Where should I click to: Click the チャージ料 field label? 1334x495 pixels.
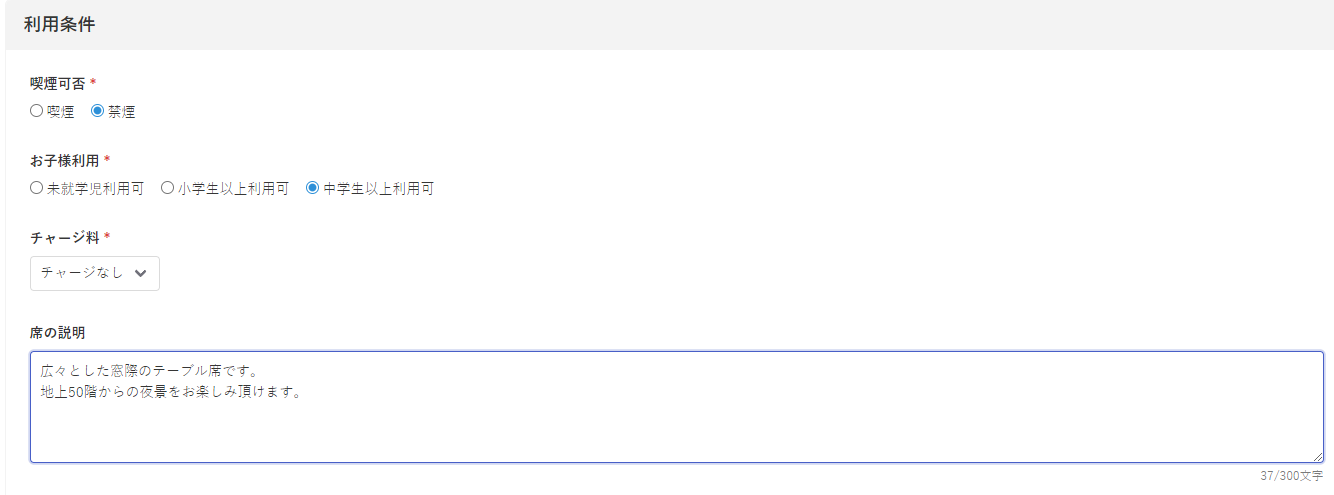tap(65, 237)
